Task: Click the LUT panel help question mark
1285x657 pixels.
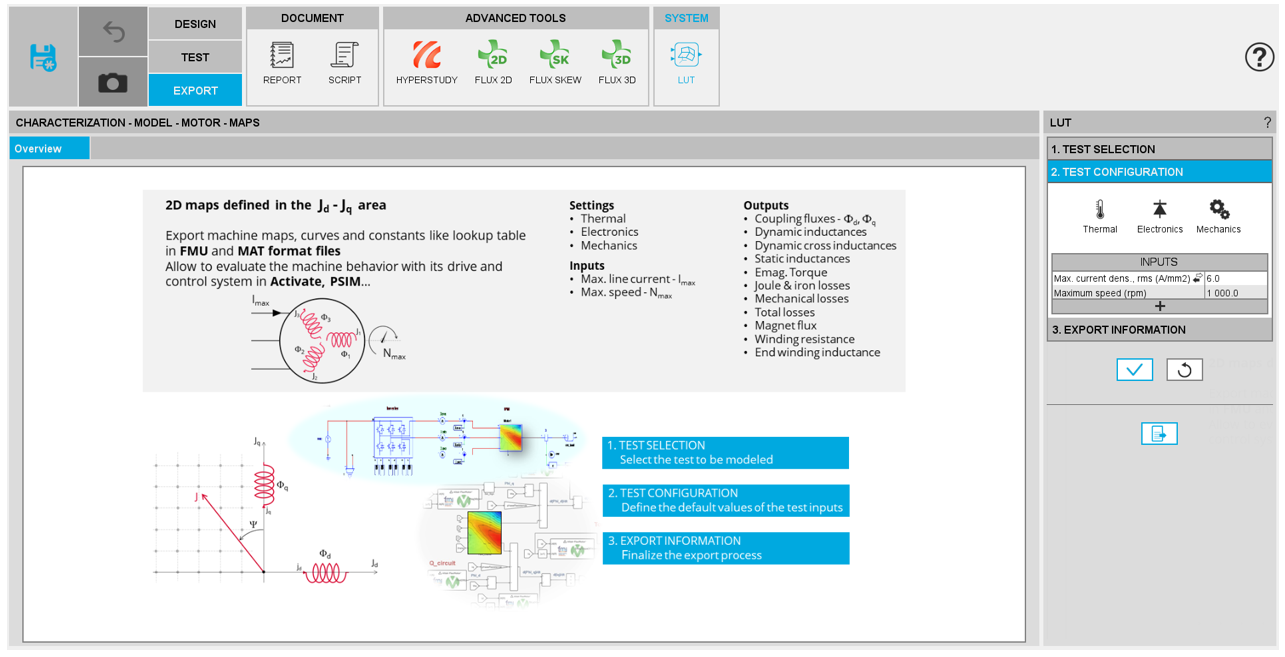Action: [1268, 123]
